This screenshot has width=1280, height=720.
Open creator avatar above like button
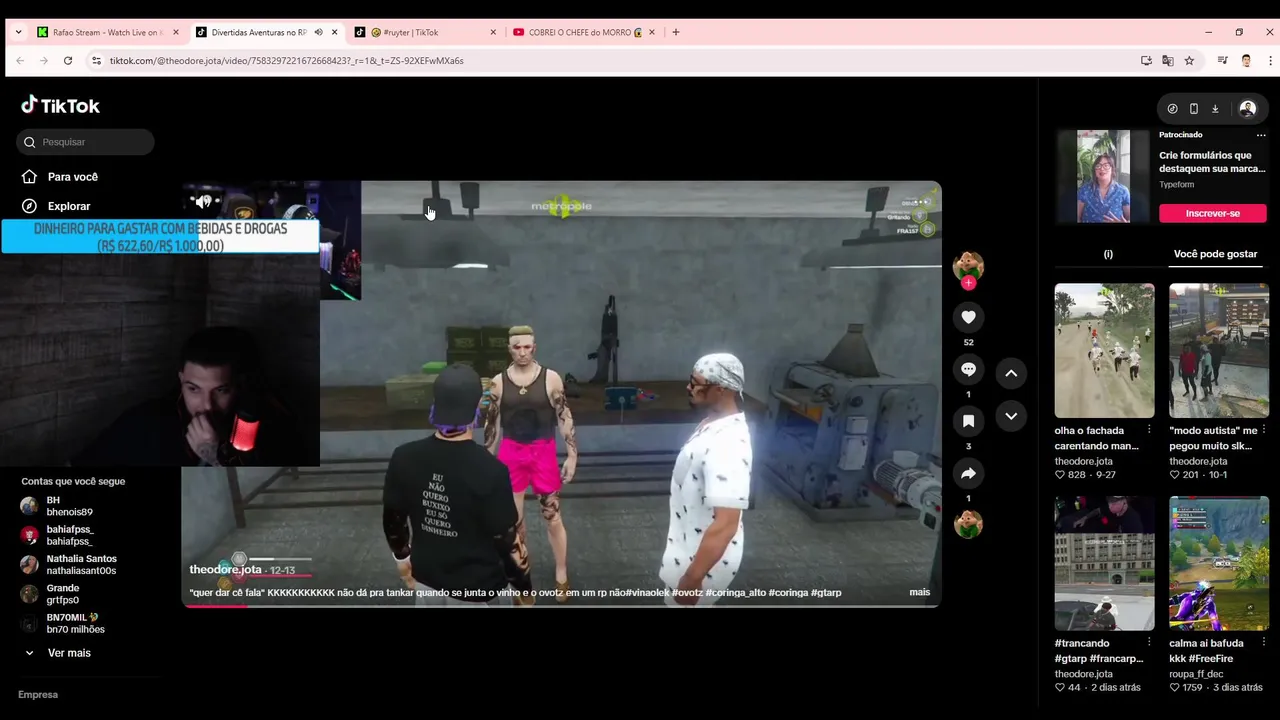[x=968, y=265]
